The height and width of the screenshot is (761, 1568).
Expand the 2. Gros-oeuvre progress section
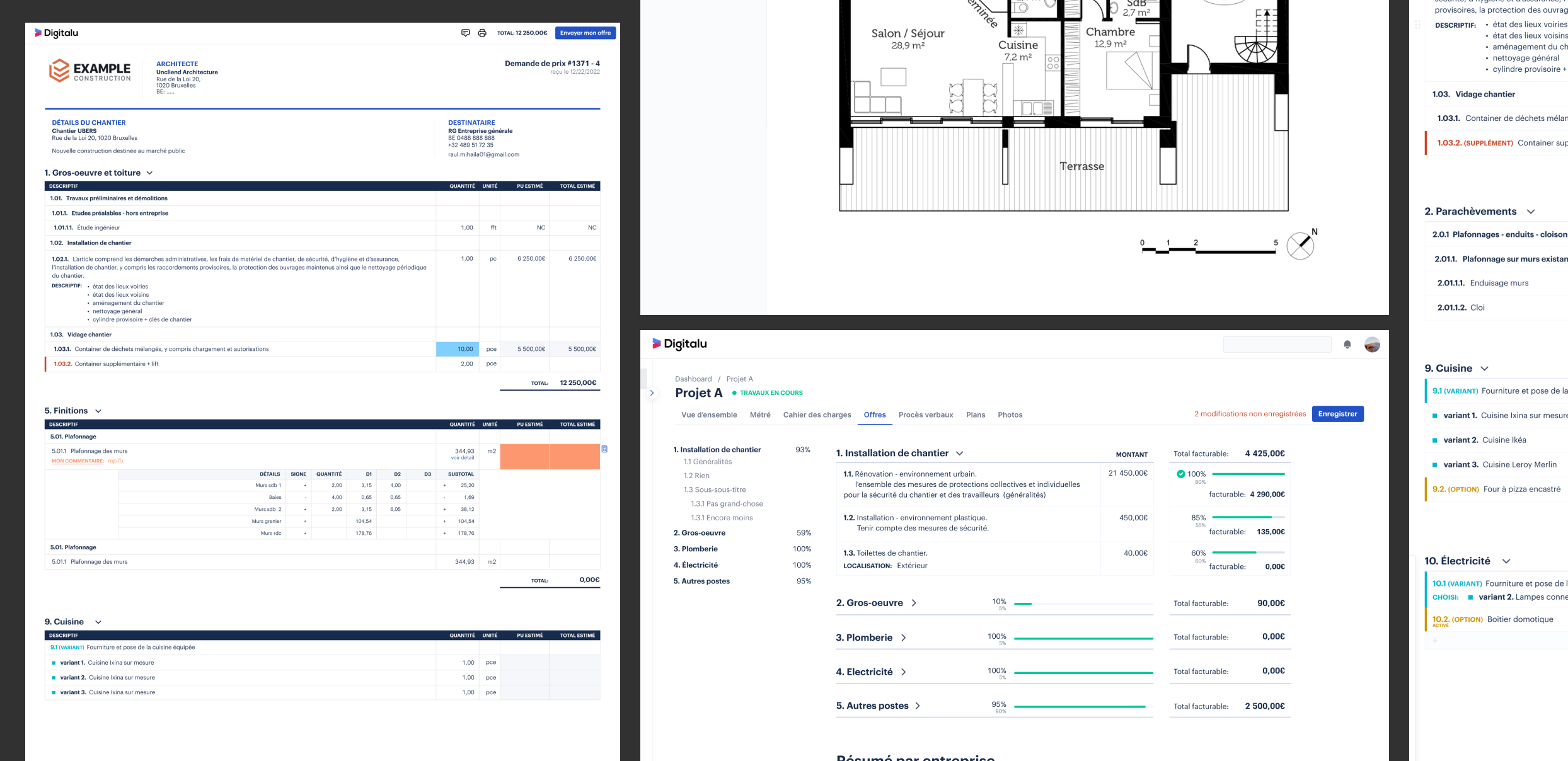pos(914,603)
